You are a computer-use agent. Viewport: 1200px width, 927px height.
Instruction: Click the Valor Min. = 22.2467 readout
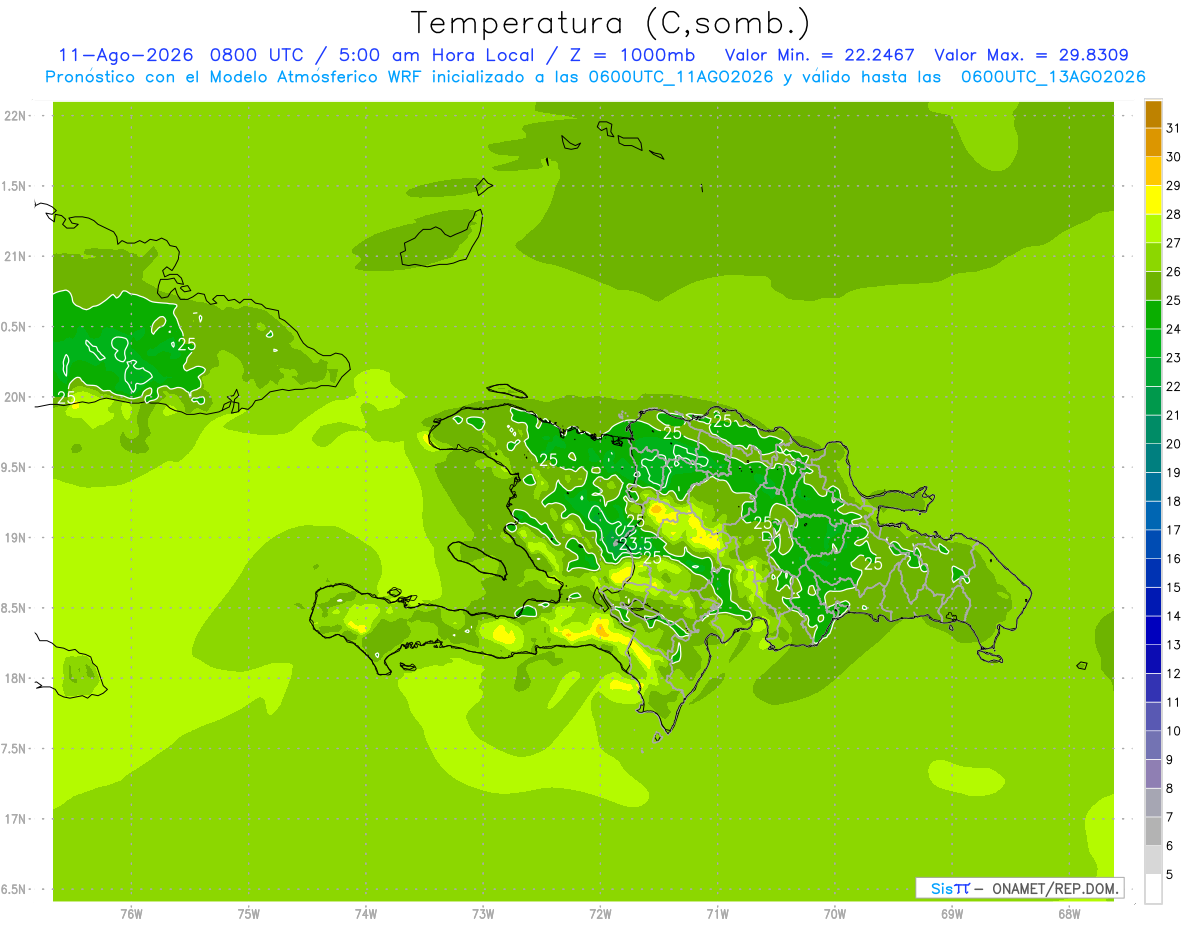[820, 55]
